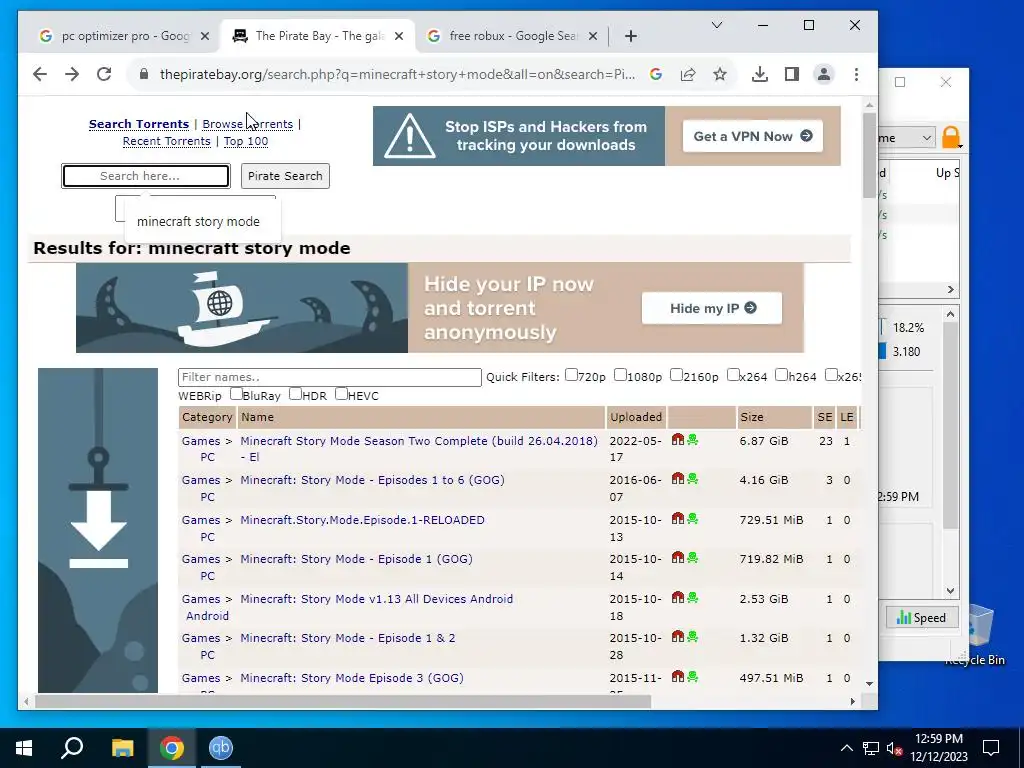The width and height of the screenshot is (1024, 768).
Task: Focus the 'Filter names..' field
Action: pyautogui.click(x=330, y=377)
